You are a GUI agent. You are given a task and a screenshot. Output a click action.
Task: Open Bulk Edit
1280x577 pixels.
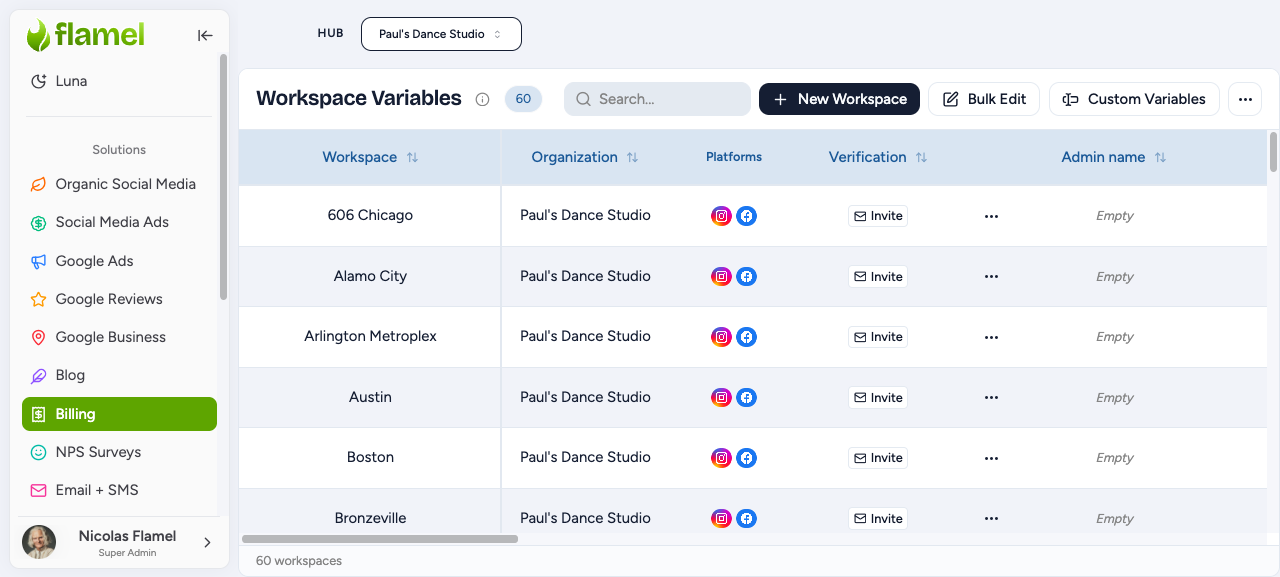(x=984, y=99)
